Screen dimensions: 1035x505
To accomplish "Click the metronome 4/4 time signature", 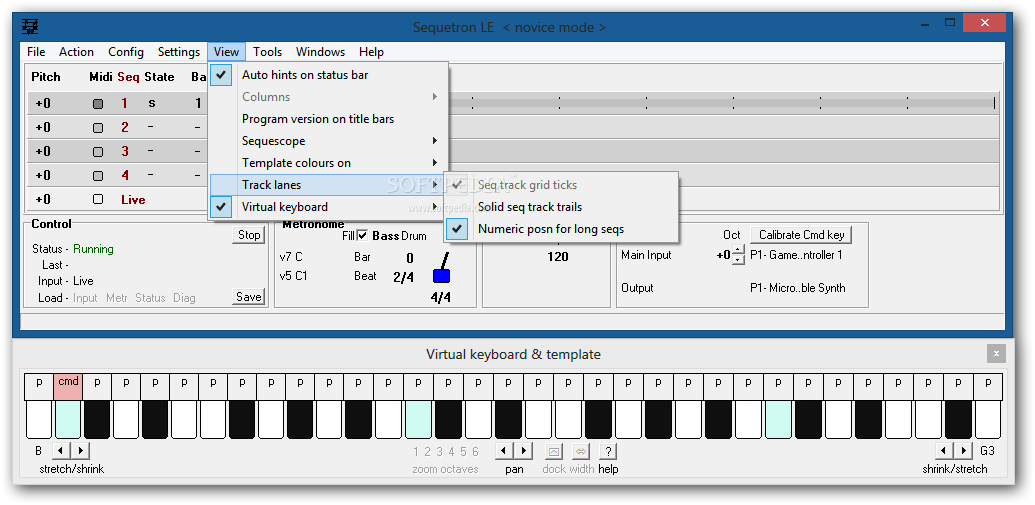I will coord(440,297).
